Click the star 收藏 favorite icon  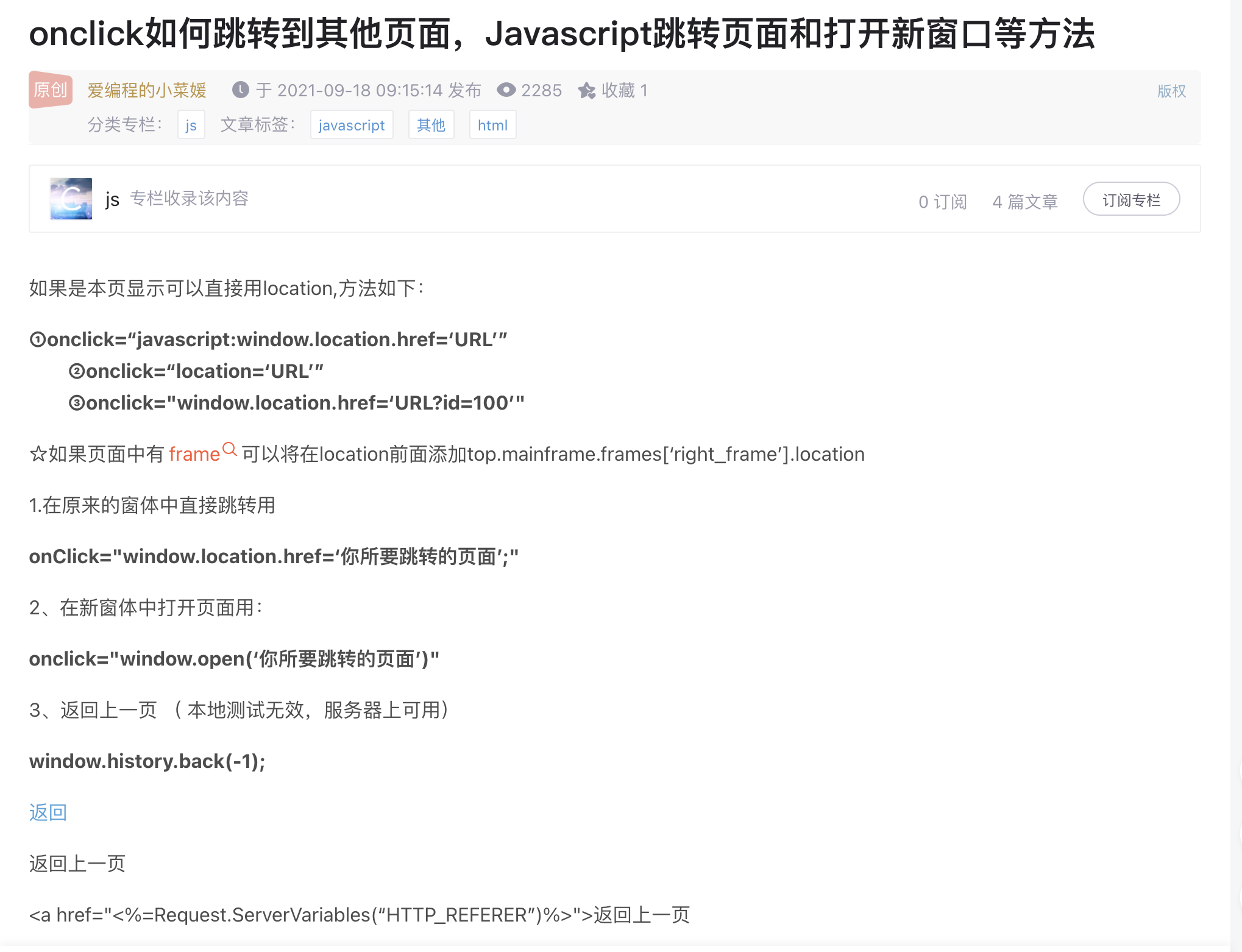tap(587, 90)
